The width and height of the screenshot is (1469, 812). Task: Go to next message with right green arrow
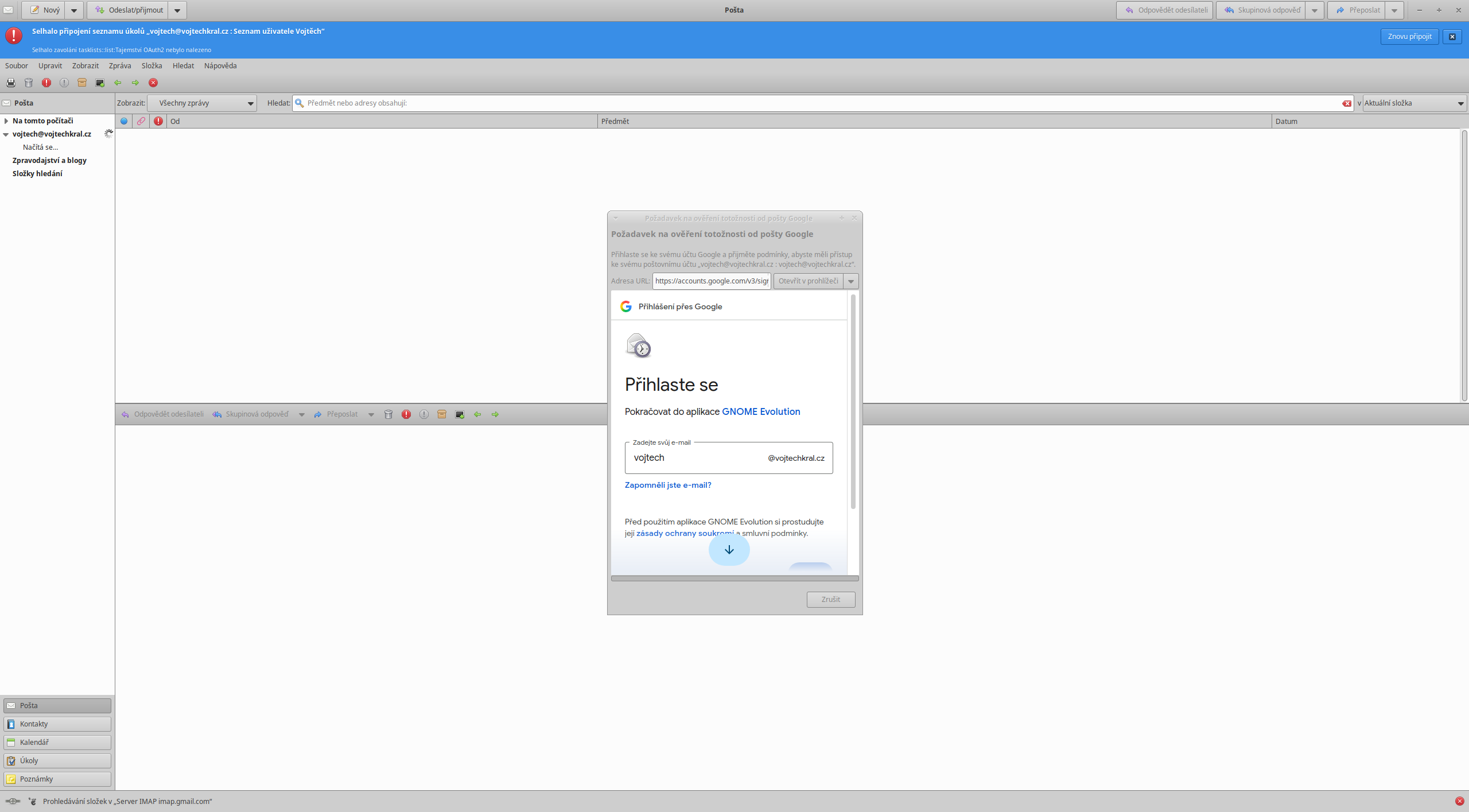[135, 83]
